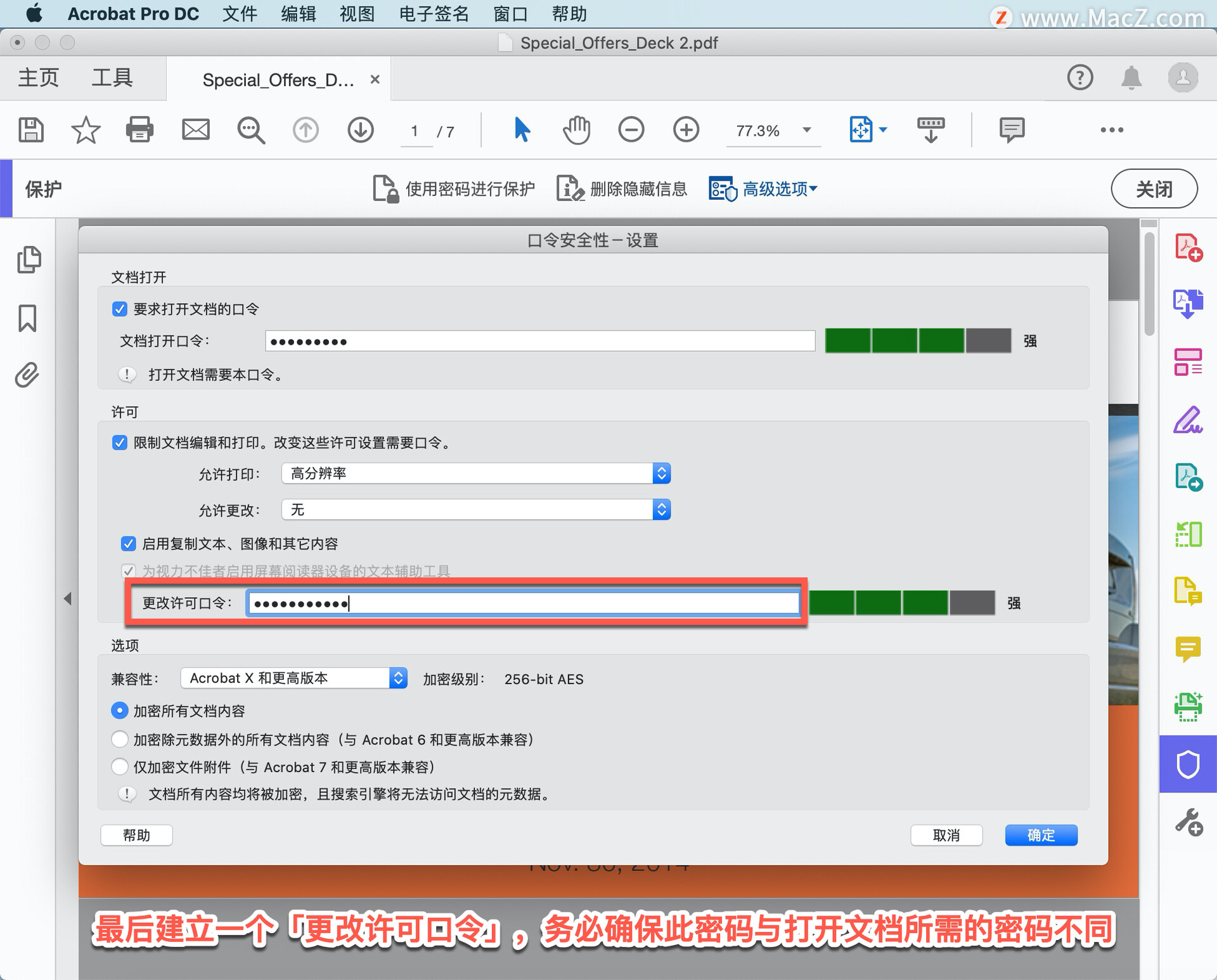Open the 文件 menu

point(240,13)
